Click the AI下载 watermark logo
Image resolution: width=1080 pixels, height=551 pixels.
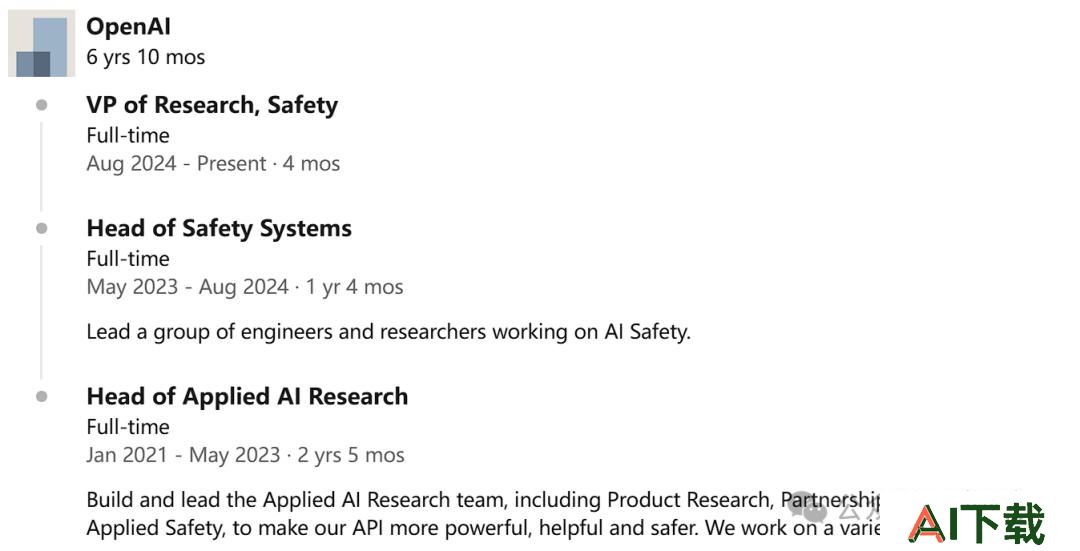coord(976,524)
